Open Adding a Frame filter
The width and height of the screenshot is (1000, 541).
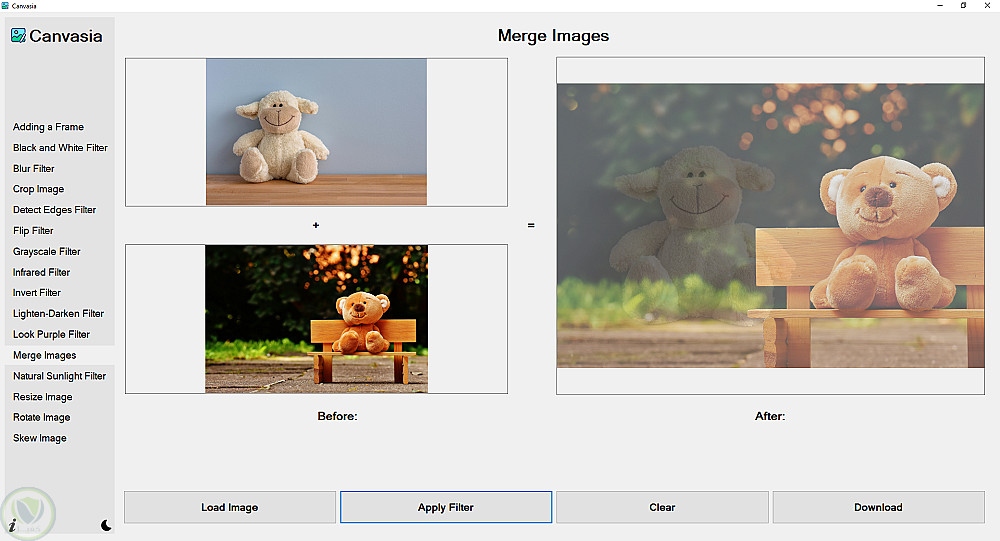tap(48, 127)
